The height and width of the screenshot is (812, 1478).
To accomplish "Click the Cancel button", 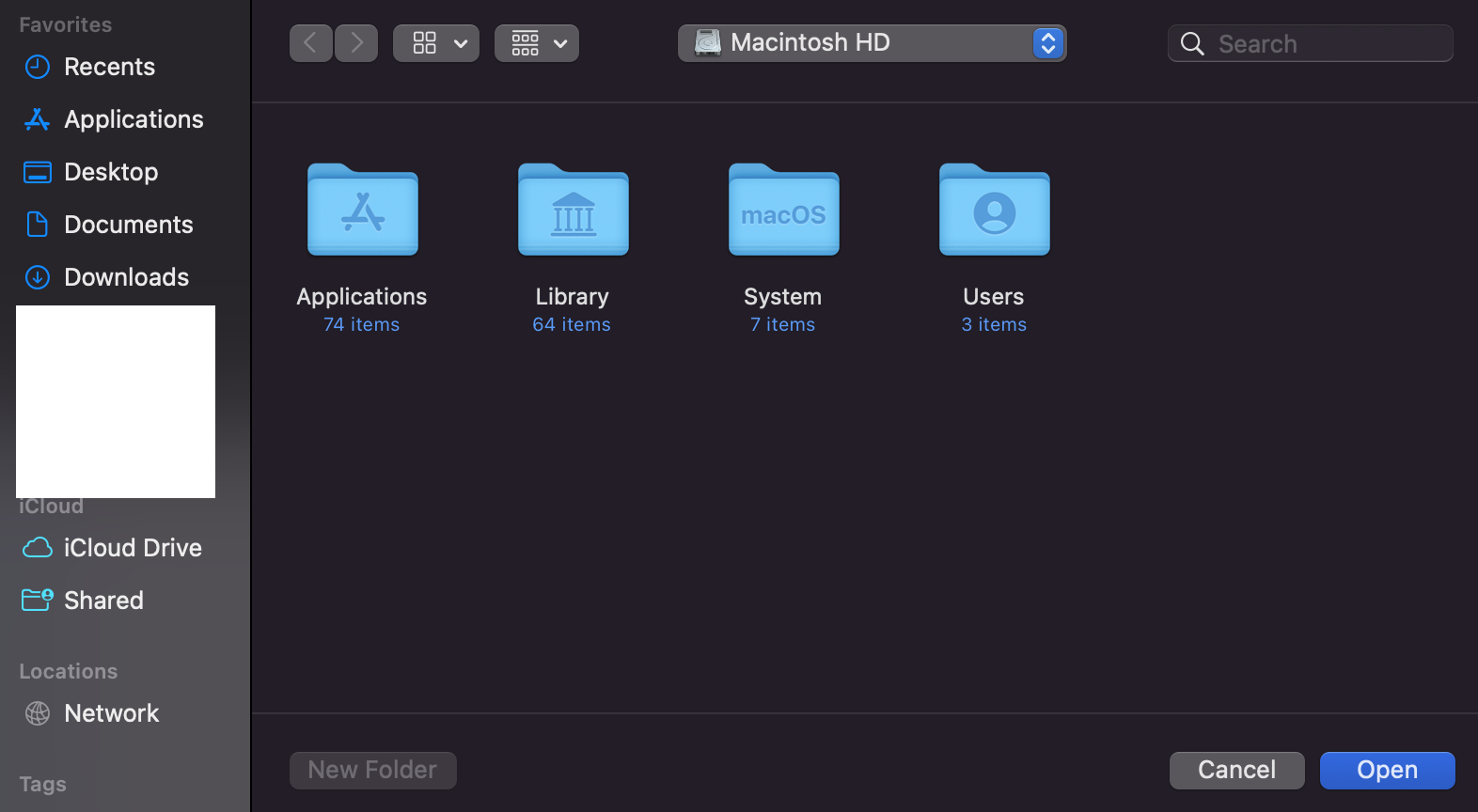I will pyautogui.click(x=1236, y=770).
